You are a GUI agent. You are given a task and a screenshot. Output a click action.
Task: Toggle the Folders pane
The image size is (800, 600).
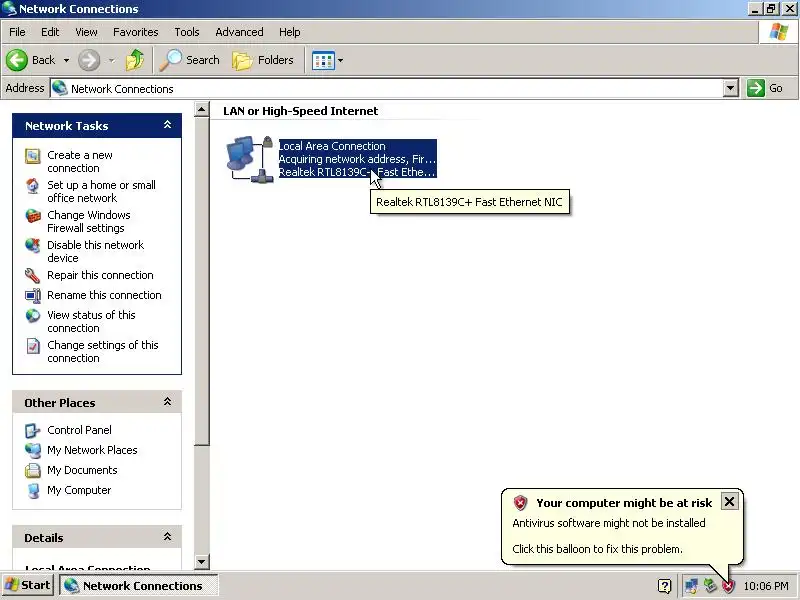pos(263,60)
